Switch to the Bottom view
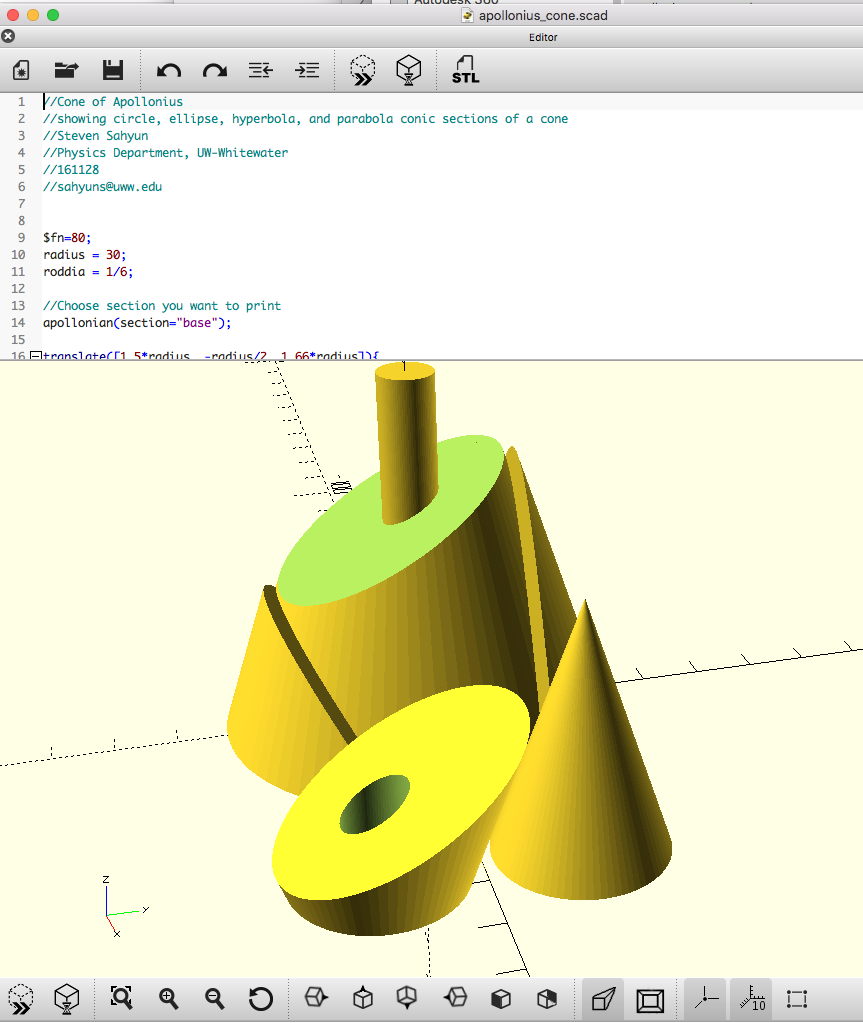863x1023 pixels. click(x=407, y=998)
